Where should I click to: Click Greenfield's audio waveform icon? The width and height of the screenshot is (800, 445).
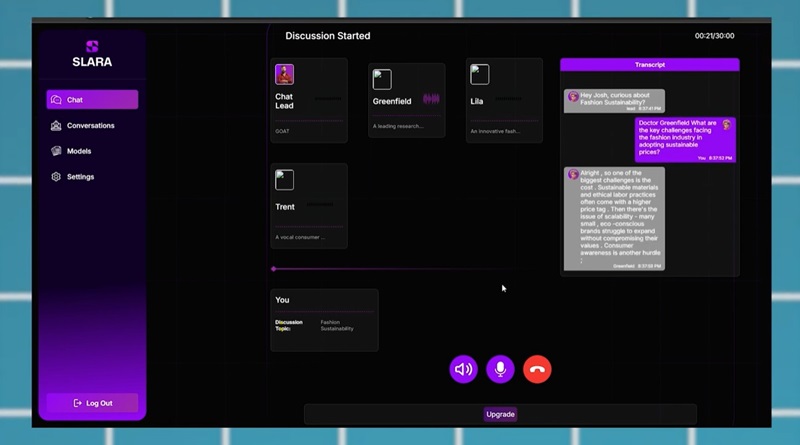[x=431, y=99]
